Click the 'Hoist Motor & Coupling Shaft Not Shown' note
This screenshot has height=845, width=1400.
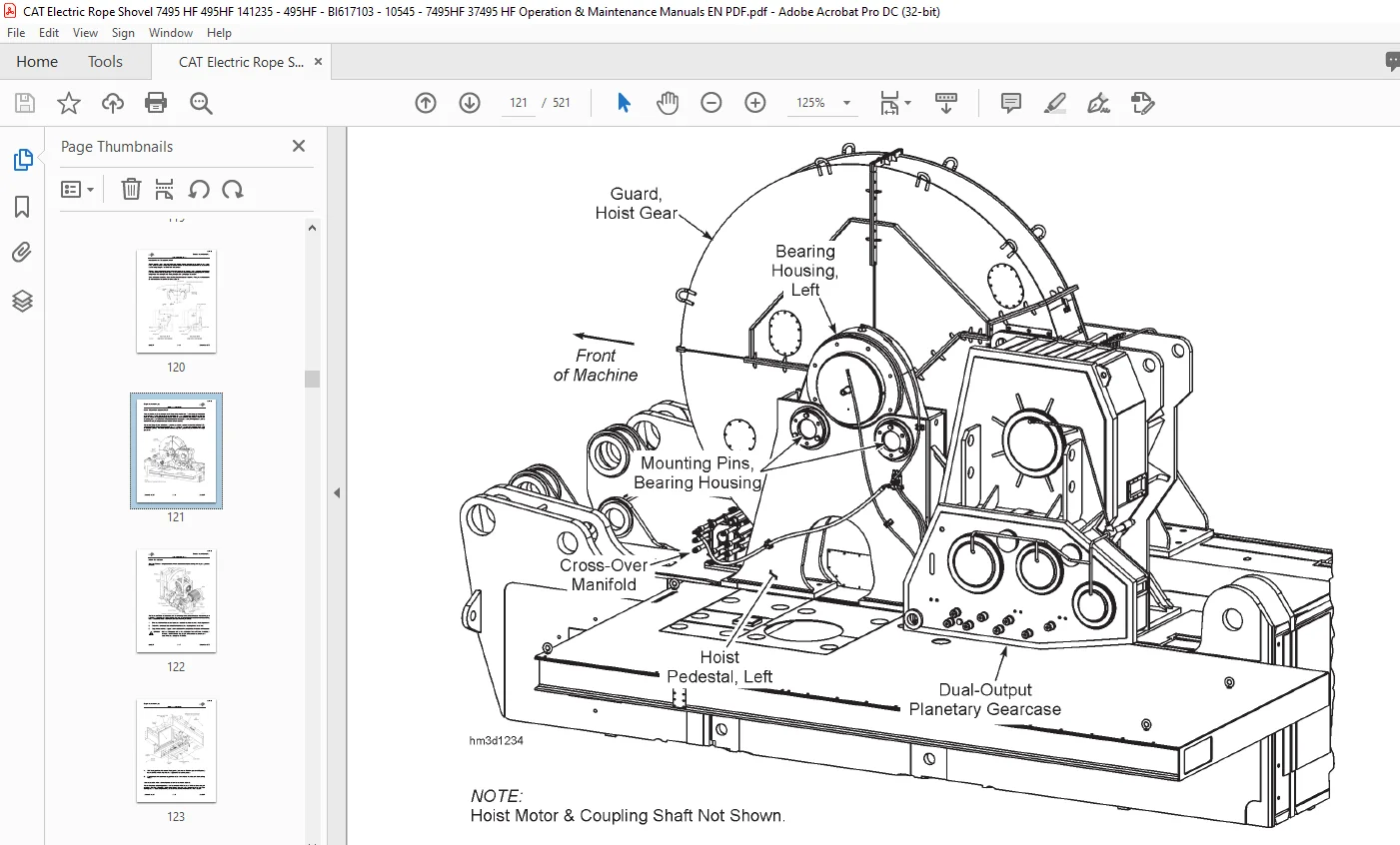click(628, 815)
